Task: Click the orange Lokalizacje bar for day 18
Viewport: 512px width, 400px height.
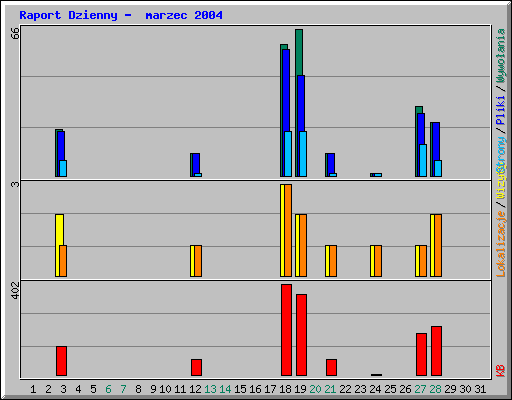Action: tap(288, 230)
